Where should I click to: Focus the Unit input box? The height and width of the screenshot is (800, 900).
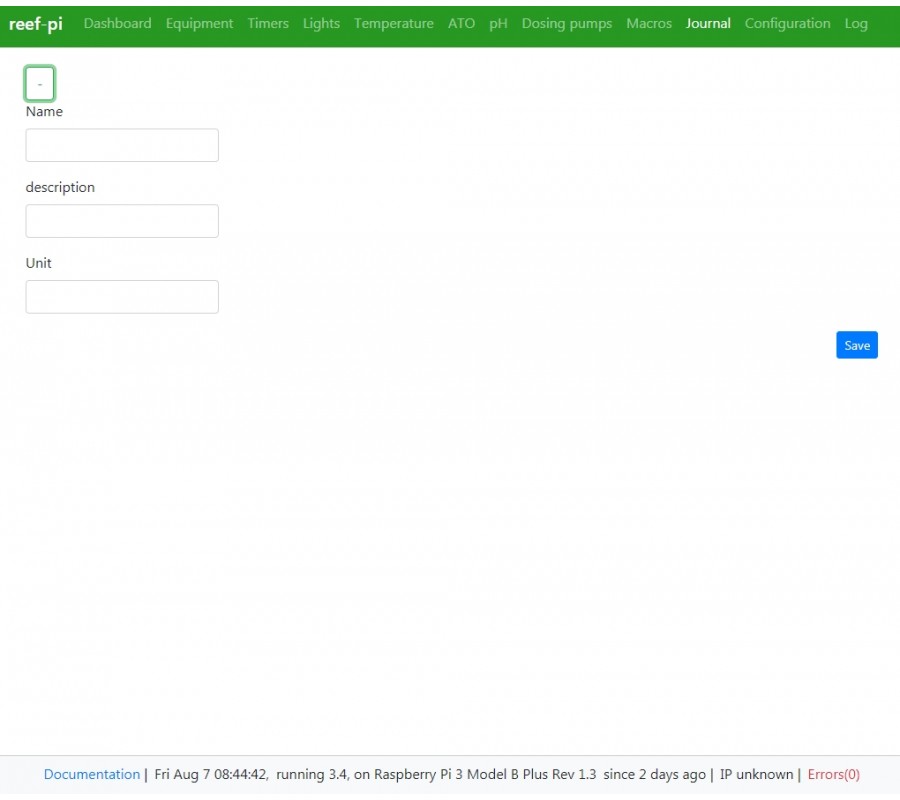point(122,297)
